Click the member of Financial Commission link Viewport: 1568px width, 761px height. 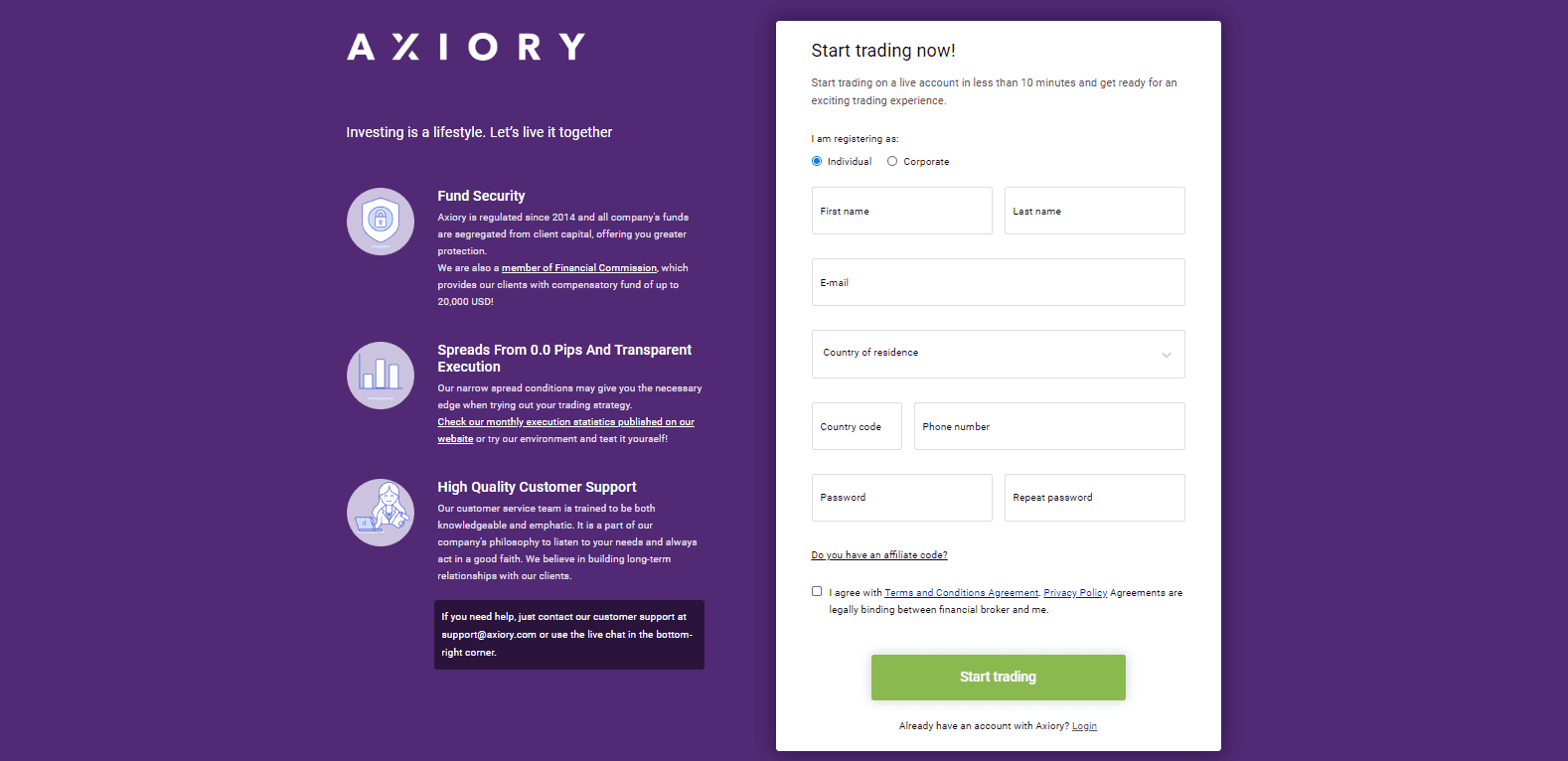578,267
